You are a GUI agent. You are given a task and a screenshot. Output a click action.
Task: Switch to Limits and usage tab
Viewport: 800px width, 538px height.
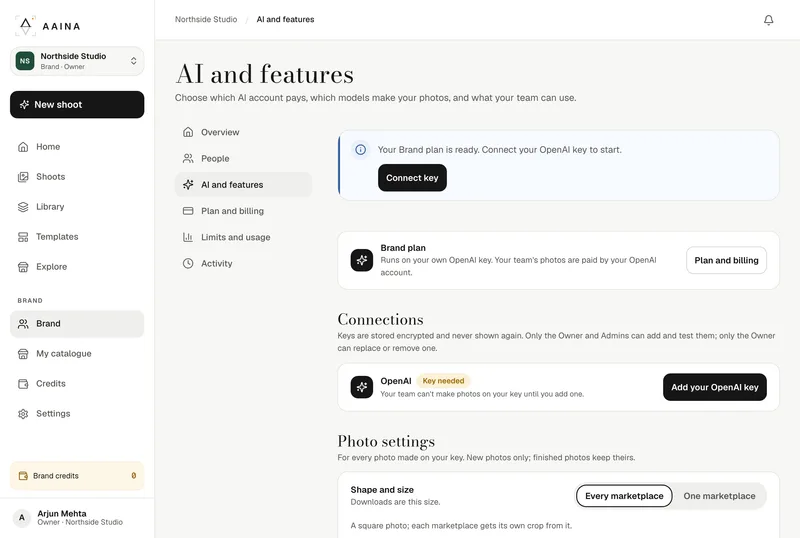tap(243, 237)
